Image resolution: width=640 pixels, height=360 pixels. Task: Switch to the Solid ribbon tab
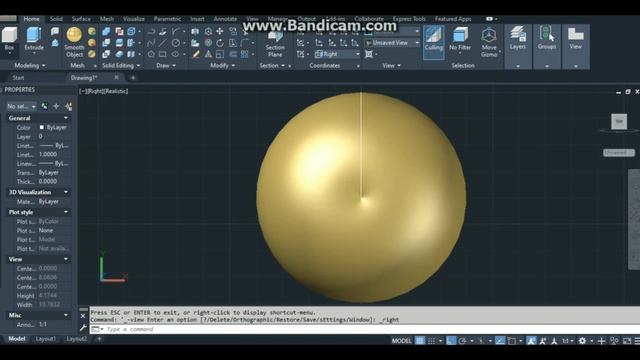point(56,19)
